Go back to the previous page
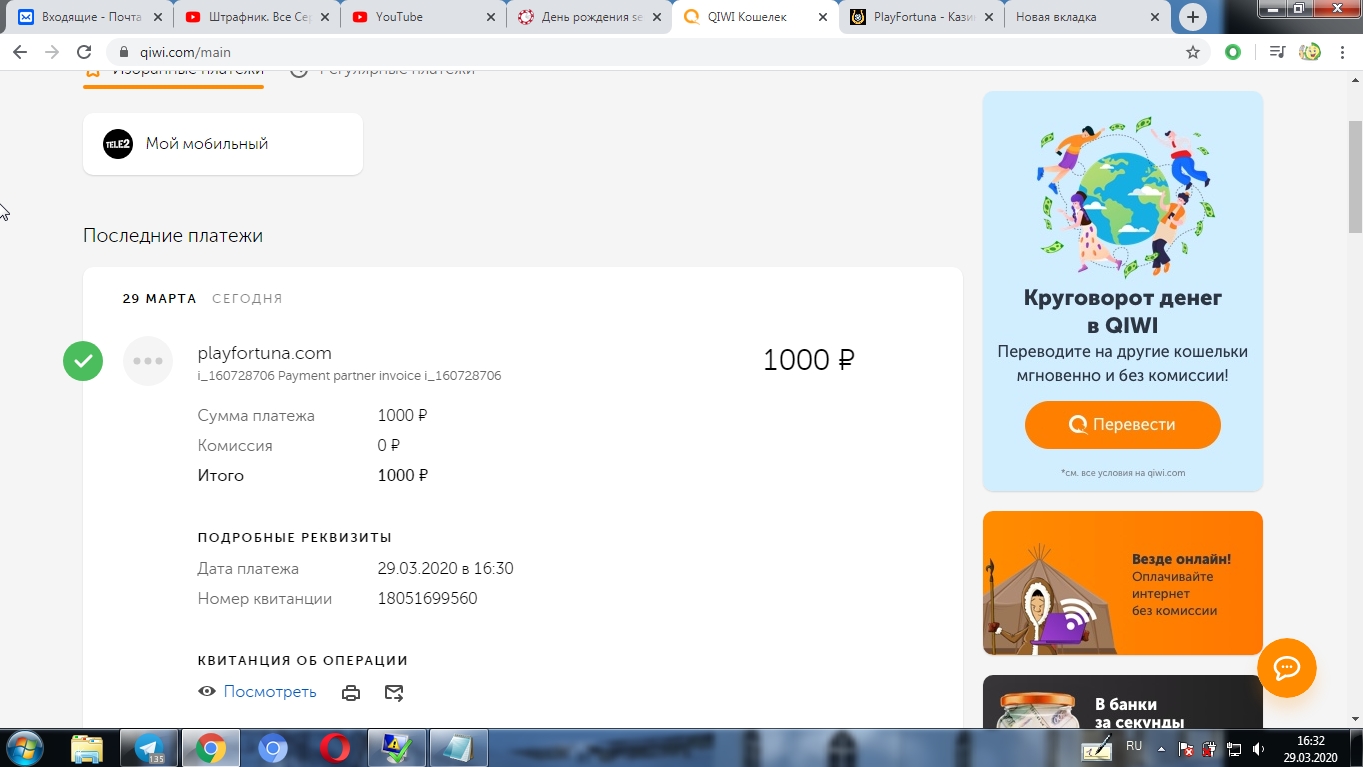The height and width of the screenshot is (767, 1363). (20, 52)
